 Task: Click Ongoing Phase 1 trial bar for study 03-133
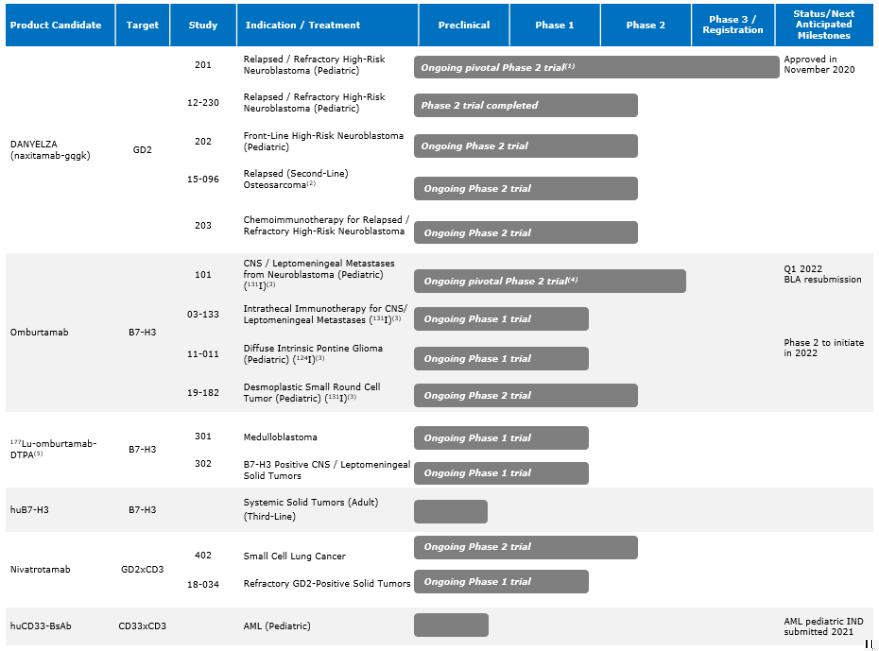click(501, 318)
